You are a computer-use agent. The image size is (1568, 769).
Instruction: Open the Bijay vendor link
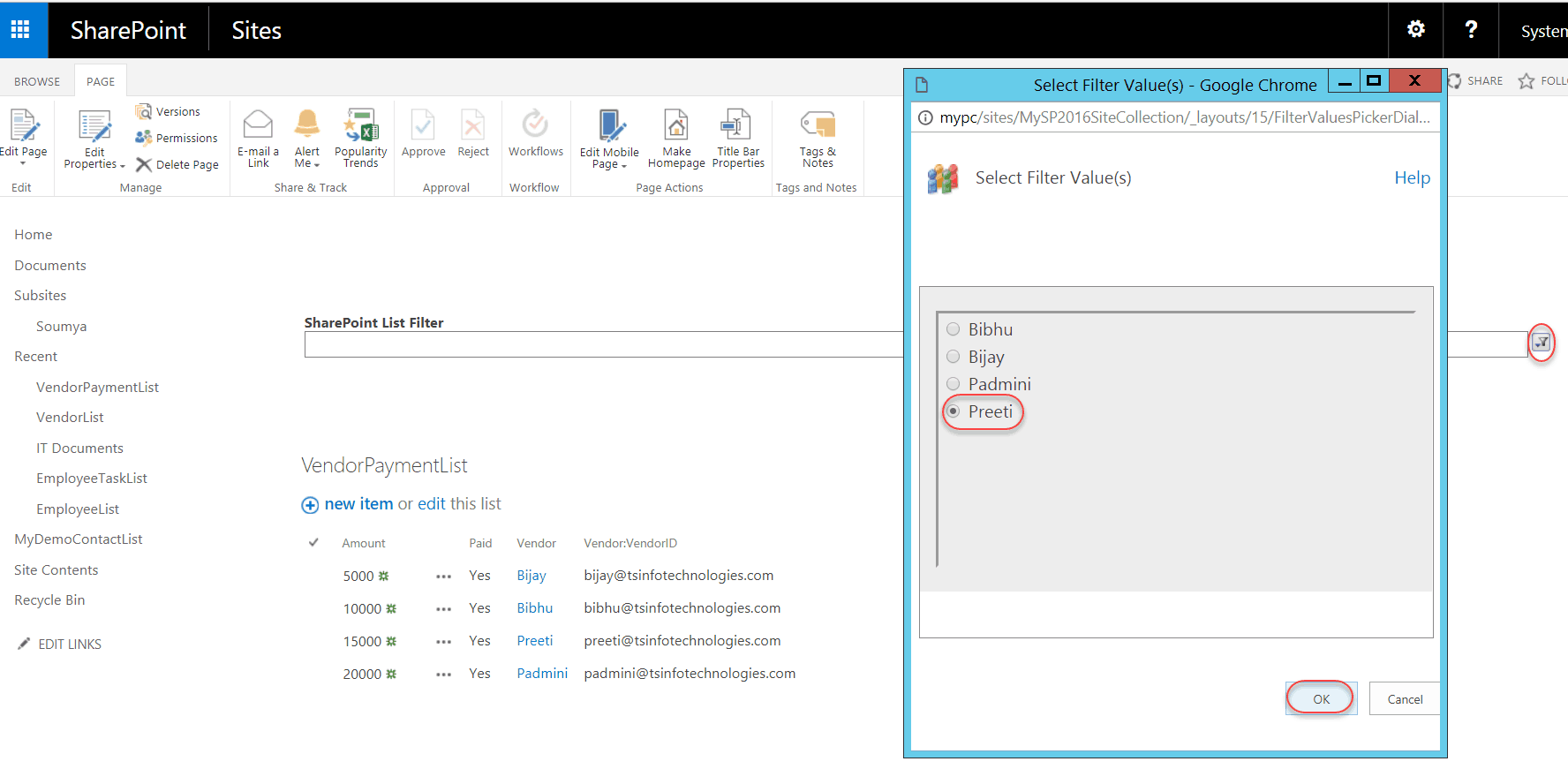531,576
